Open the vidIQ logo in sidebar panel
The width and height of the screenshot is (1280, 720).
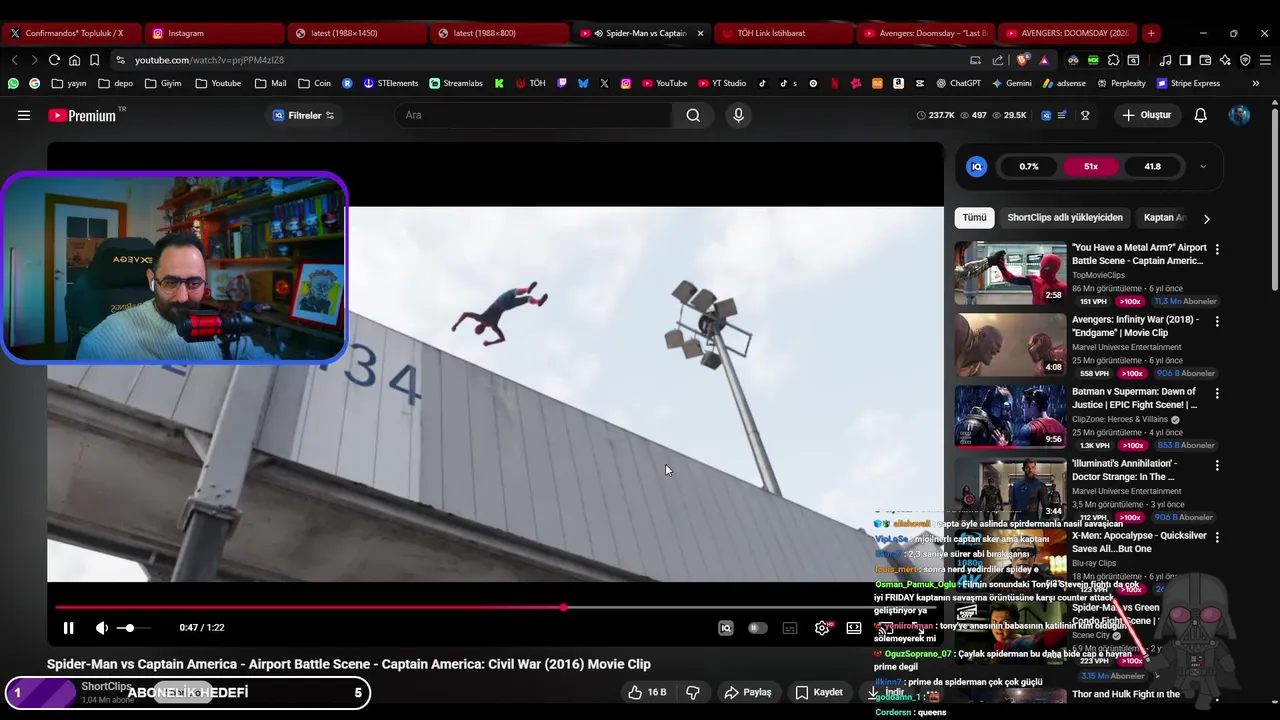point(977,167)
